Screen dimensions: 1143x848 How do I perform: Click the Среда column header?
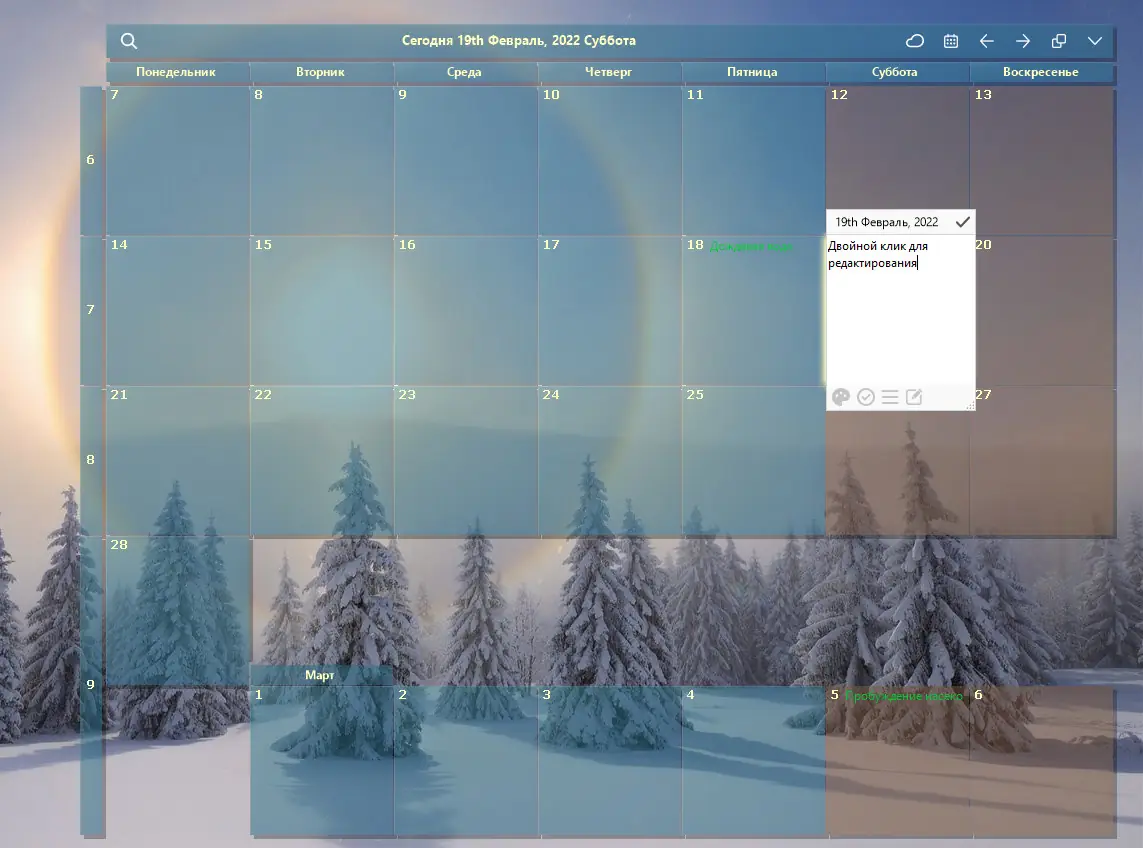pyautogui.click(x=464, y=71)
